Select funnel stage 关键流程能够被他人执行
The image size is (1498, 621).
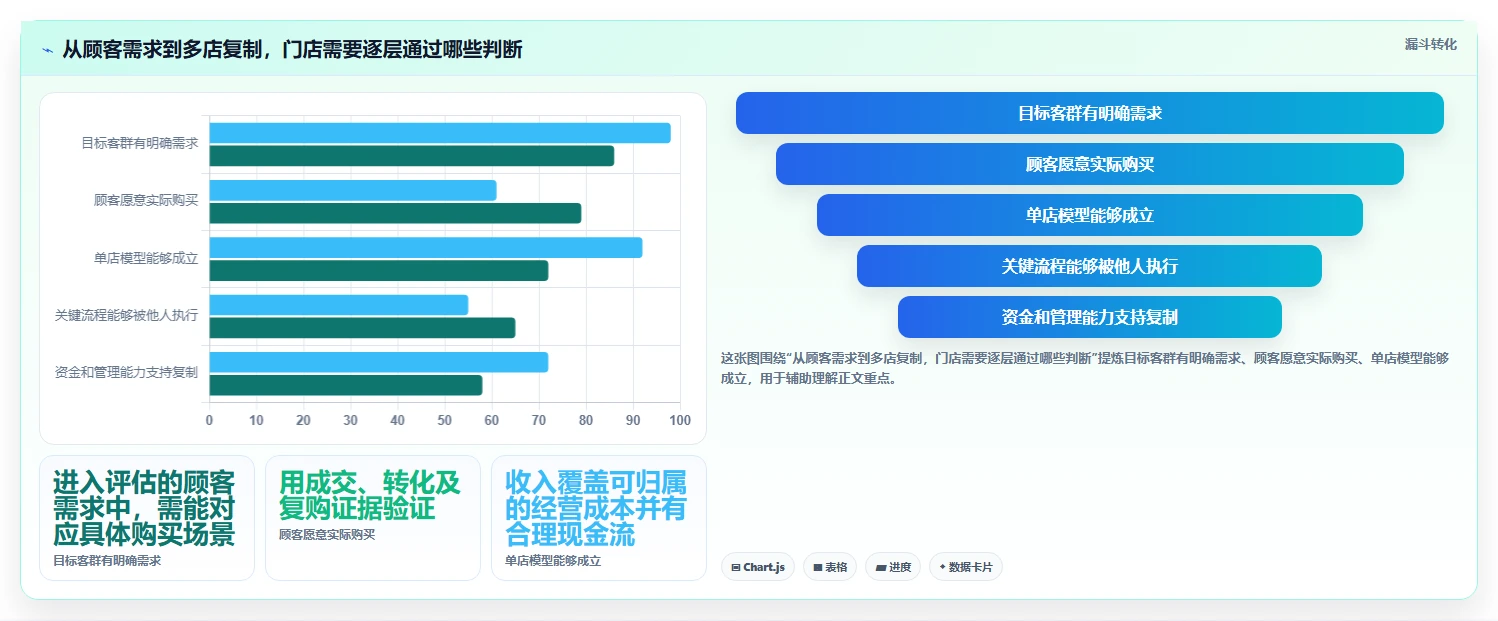[1090, 266]
